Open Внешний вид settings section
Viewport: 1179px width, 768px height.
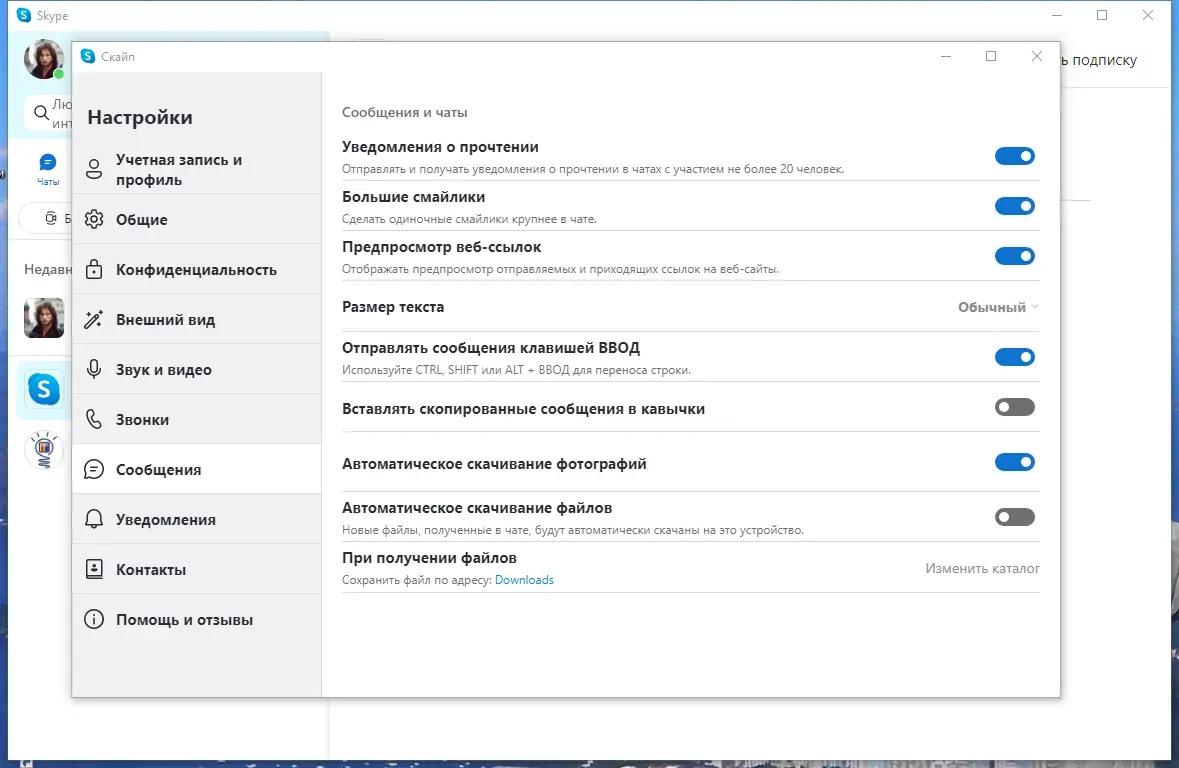197,319
